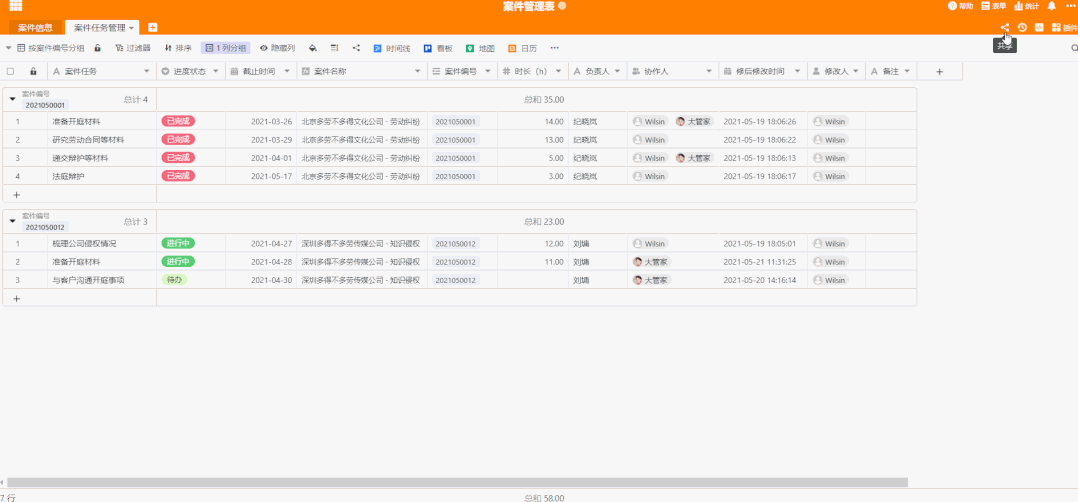Open the Map (地图) plugin
The width and height of the screenshot is (1078, 502).
click(x=480, y=48)
